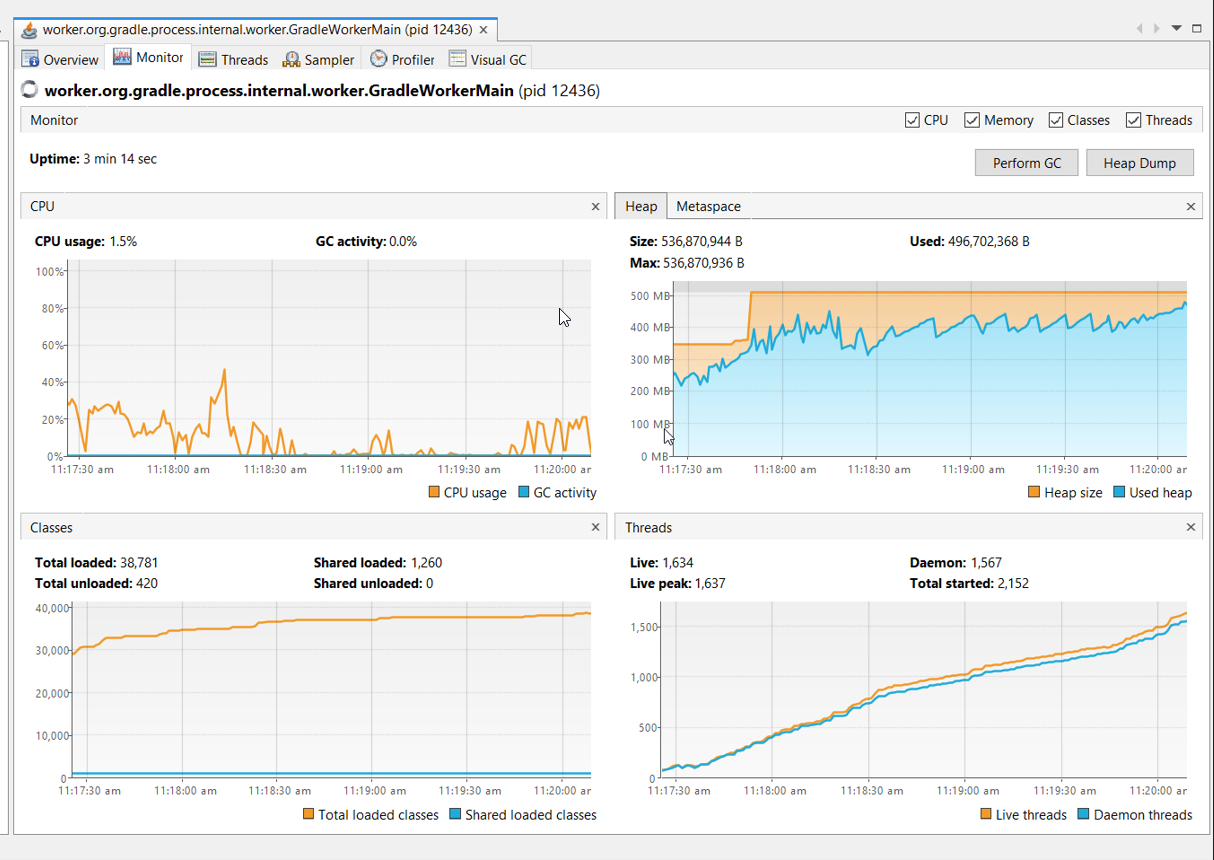Click the orange CPU usage legend swatch
The image size is (1214, 860).
click(x=434, y=492)
